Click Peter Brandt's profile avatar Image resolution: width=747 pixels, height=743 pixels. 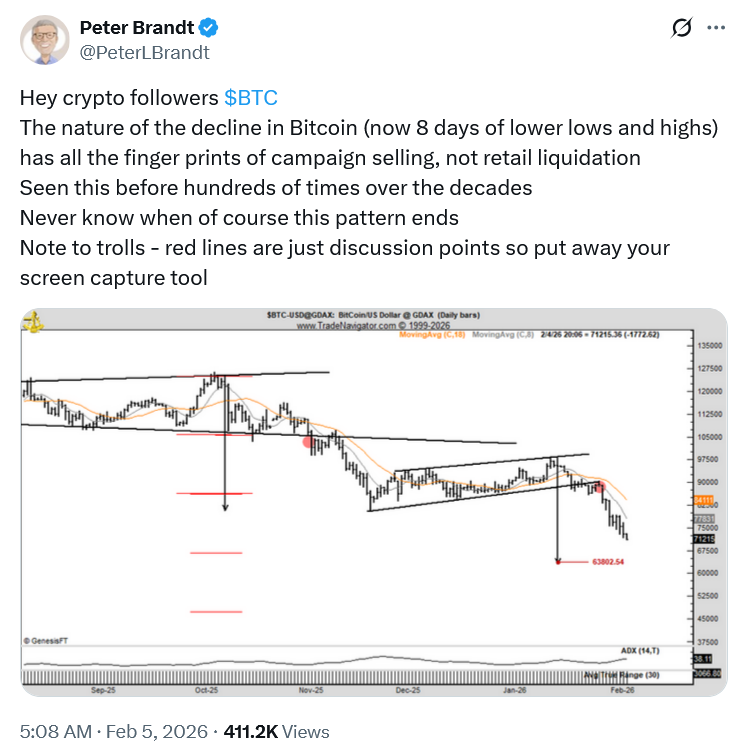click(44, 39)
